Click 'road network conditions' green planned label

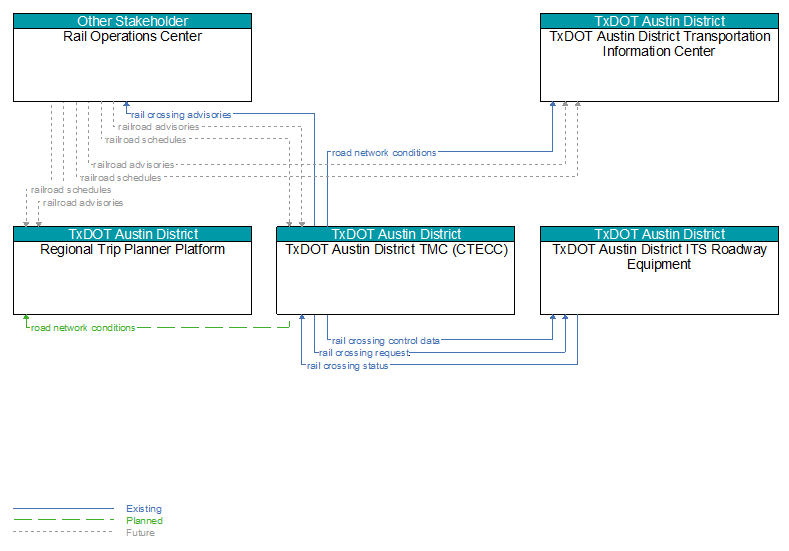pos(83,328)
